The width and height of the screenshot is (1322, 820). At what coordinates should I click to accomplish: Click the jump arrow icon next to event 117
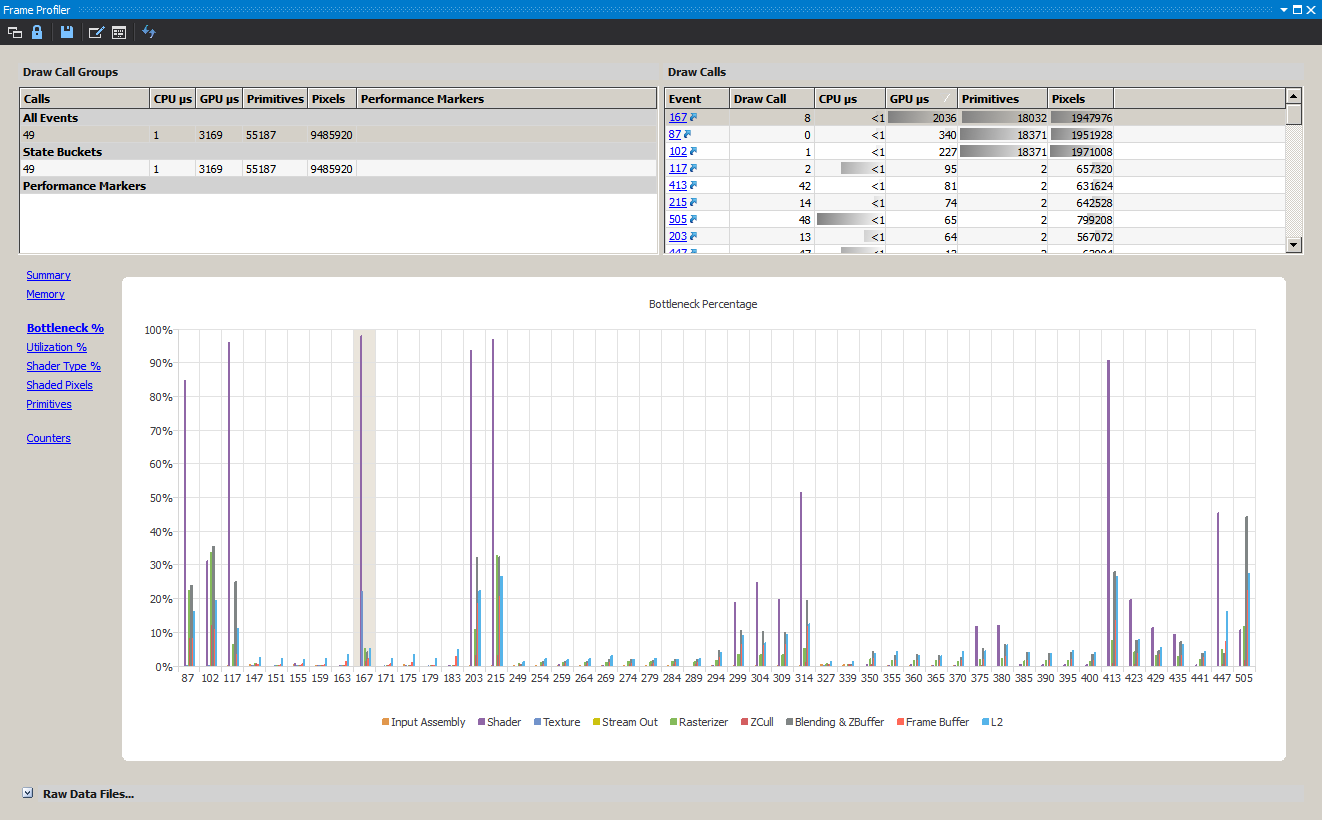(693, 168)
